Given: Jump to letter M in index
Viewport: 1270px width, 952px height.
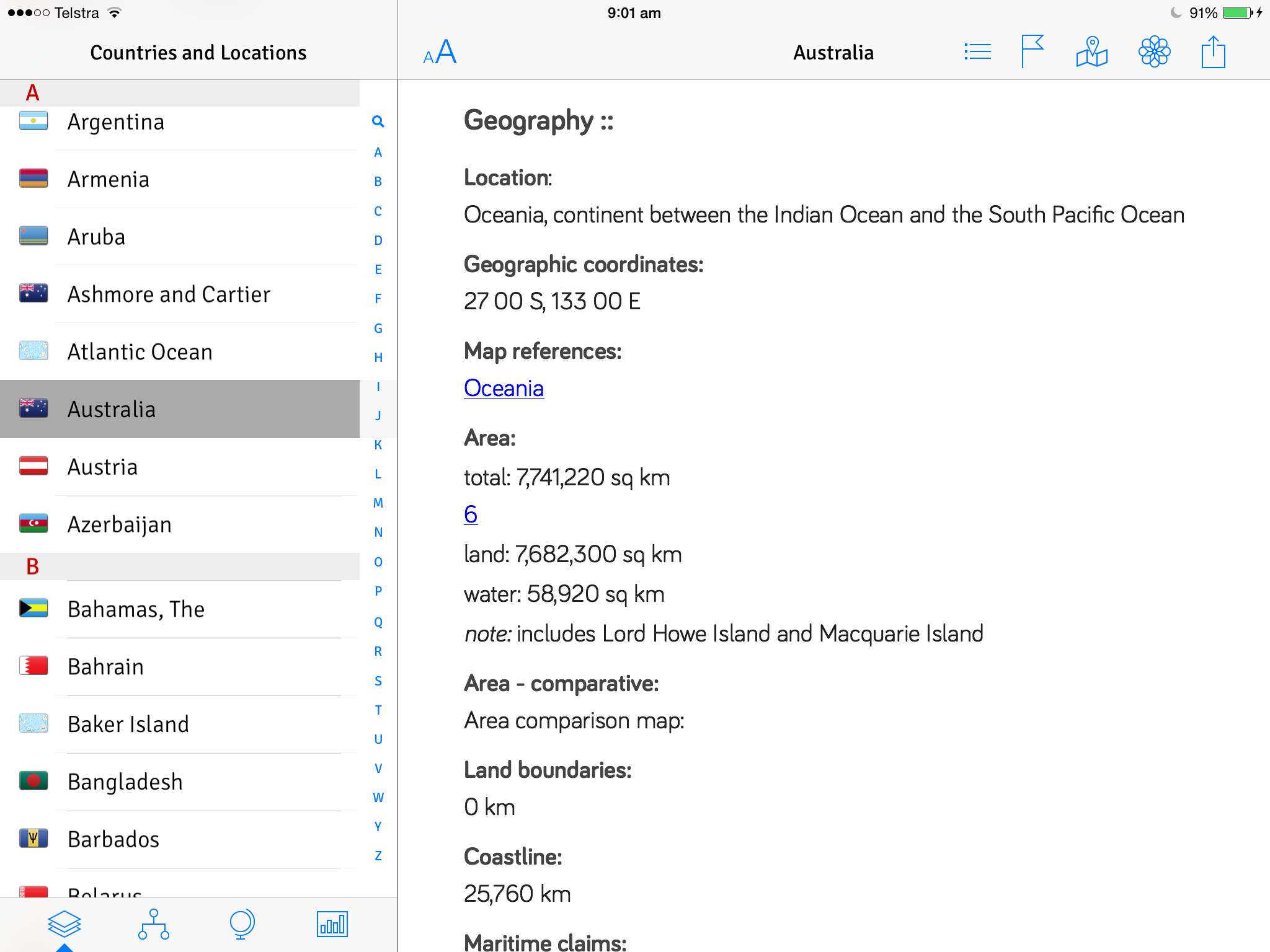Looking at the screenshot, I should click(x=378, y=503).
